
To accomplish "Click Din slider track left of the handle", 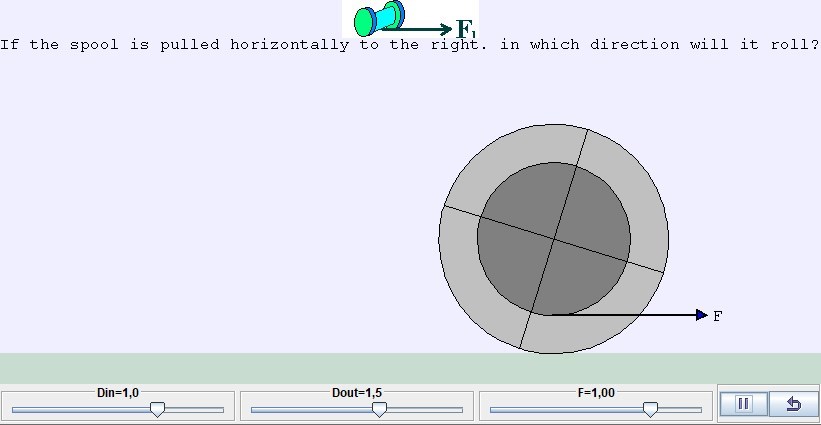I will tap(80, 410).
